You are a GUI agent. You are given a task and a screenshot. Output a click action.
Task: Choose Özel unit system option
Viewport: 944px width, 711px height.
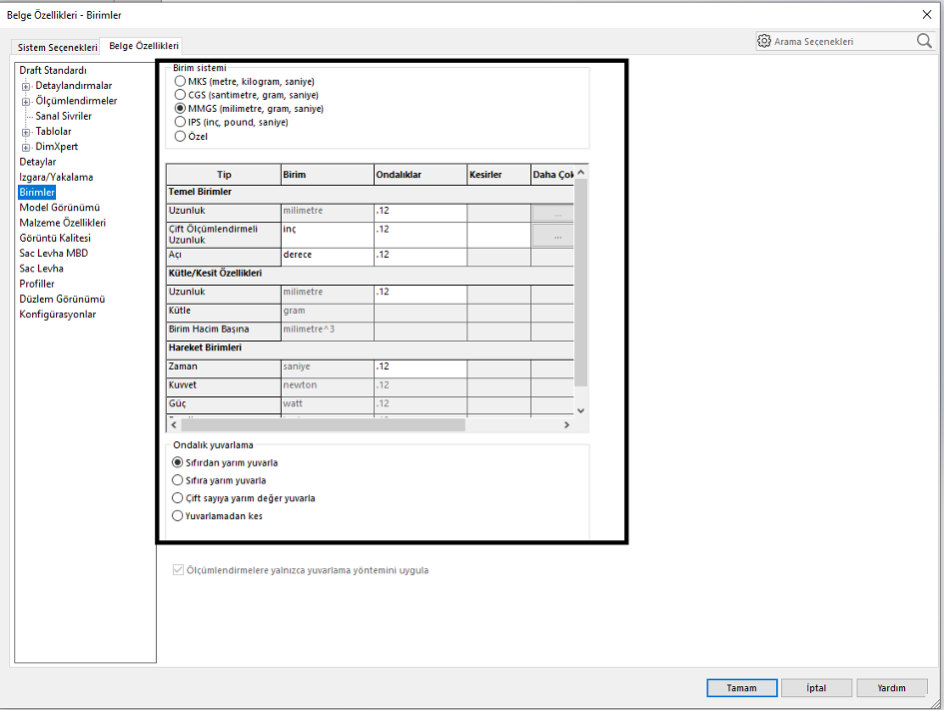[180, 136]
